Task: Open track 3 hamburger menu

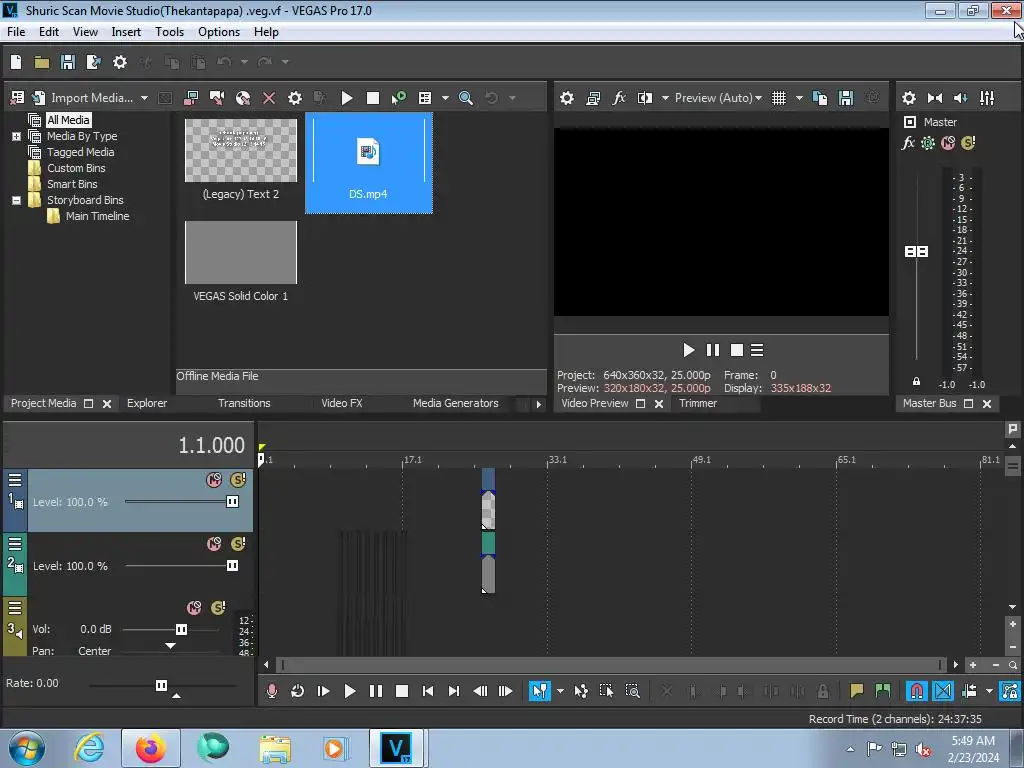Action: tap(14, 609)
